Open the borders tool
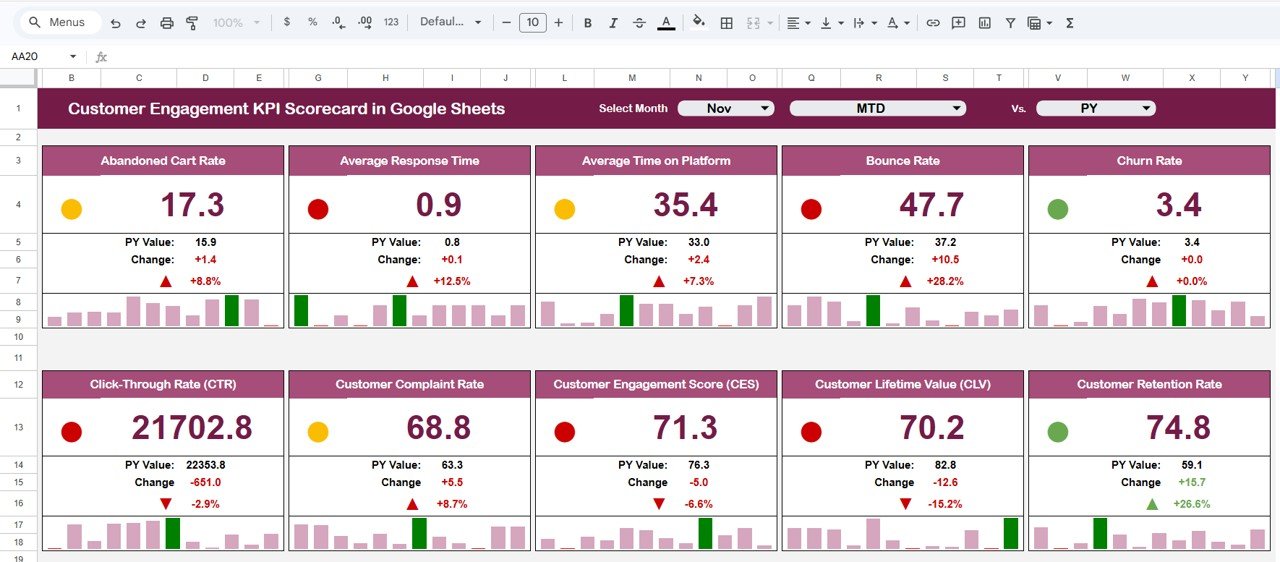The width and height of the screenshot is (1280, 562). [x=727, y=22]
